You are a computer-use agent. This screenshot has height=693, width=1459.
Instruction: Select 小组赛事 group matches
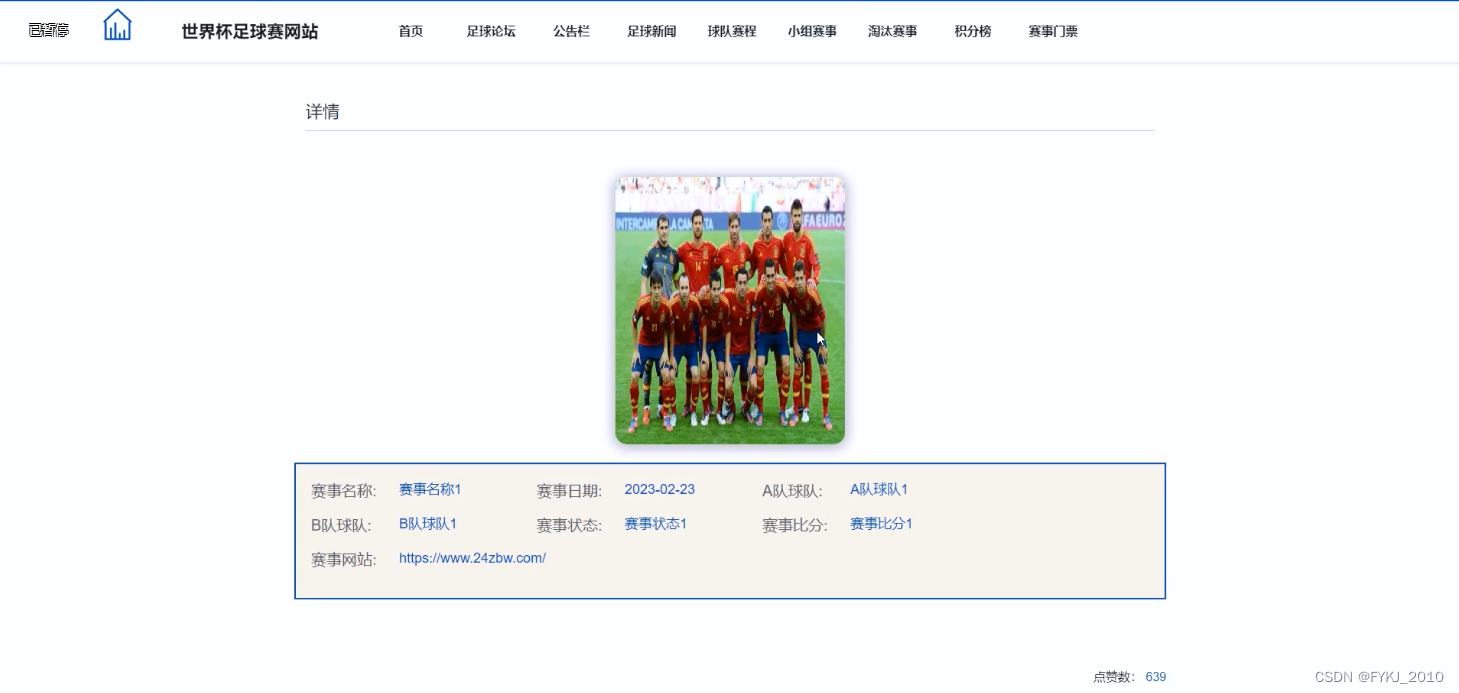point(812,31)
